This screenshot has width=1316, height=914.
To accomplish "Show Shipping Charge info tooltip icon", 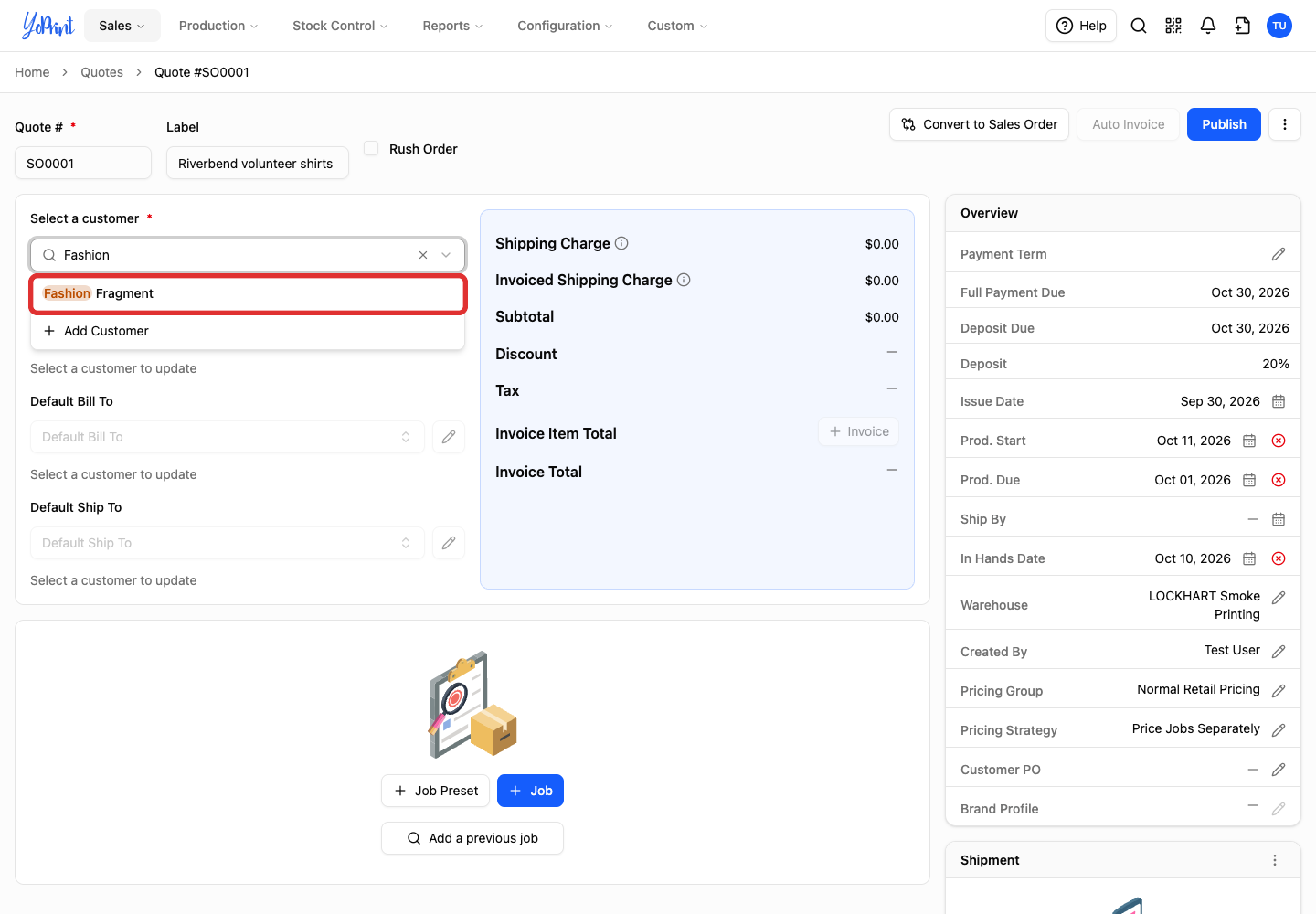I will pos(621,243).
